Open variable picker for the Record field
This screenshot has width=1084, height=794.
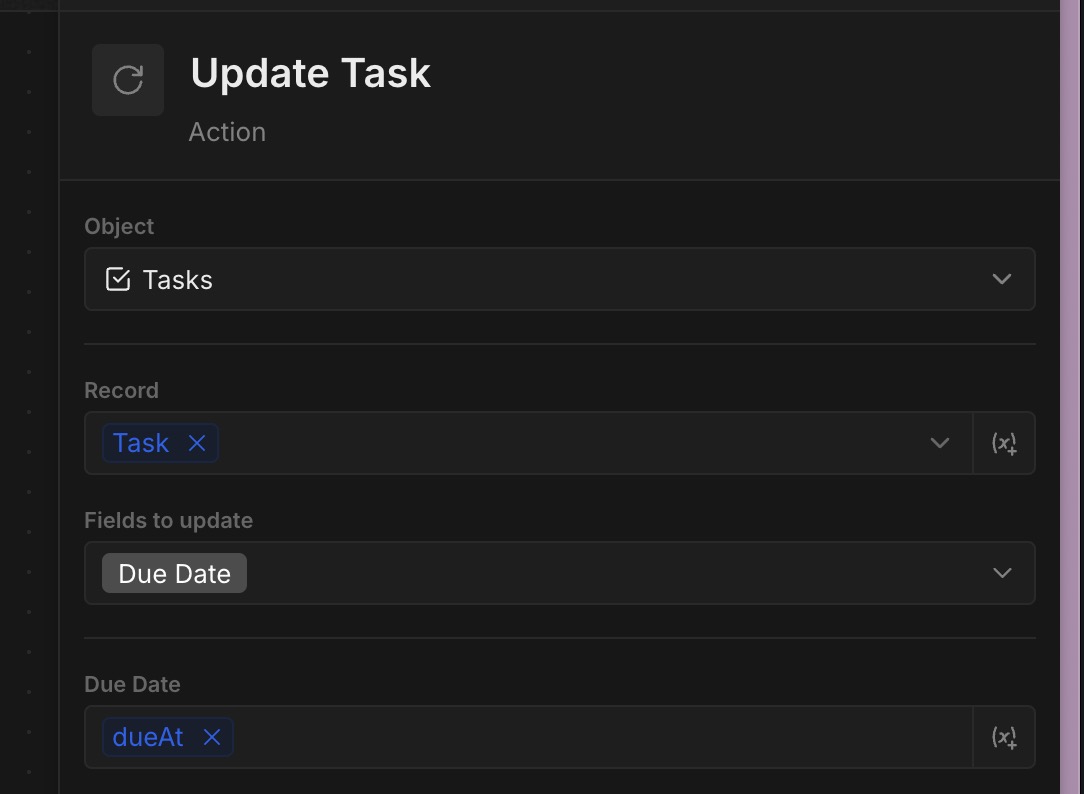click(x=1004, y=443)
